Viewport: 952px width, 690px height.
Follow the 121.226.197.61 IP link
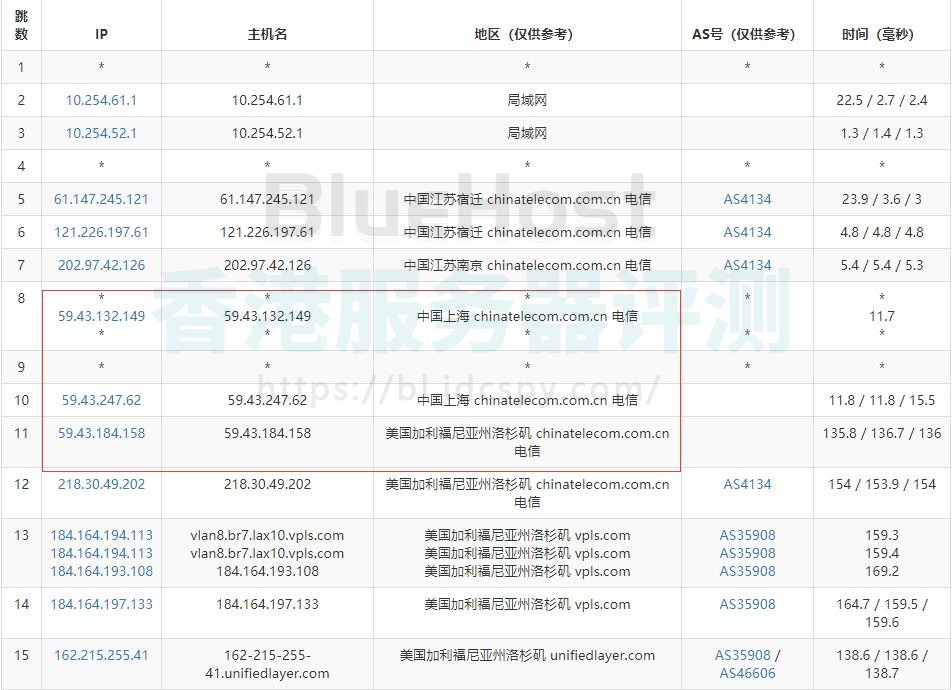pos(101,232)
